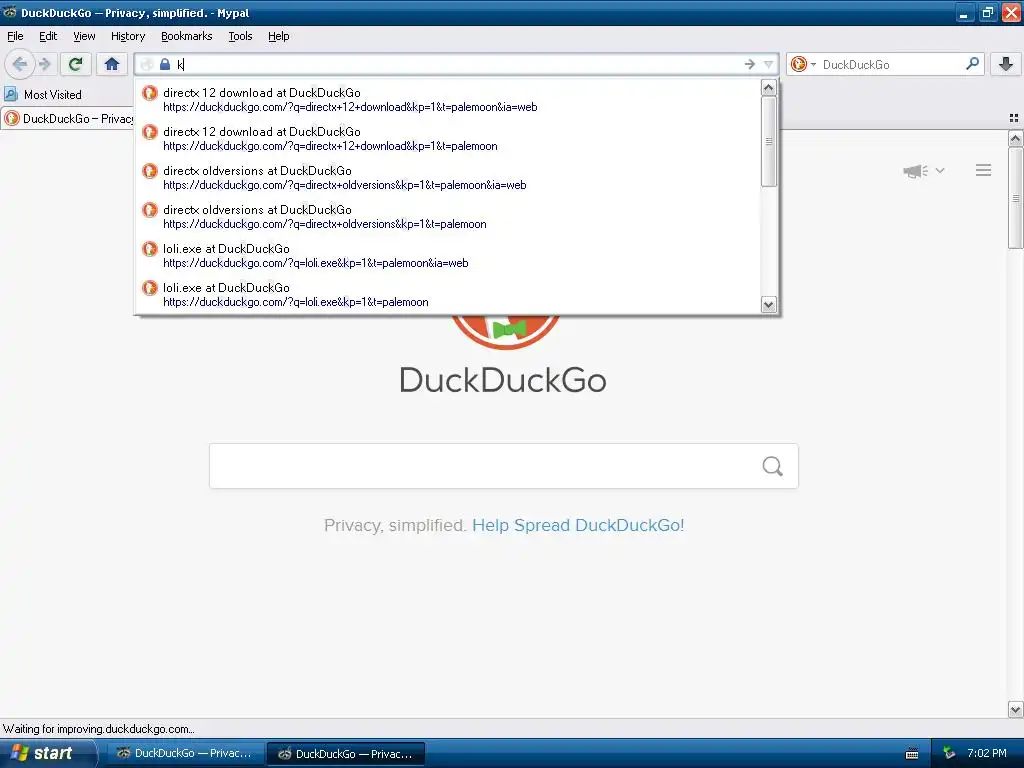
Task: Click the network icon in system tray
Action: [x=949, y=754]
